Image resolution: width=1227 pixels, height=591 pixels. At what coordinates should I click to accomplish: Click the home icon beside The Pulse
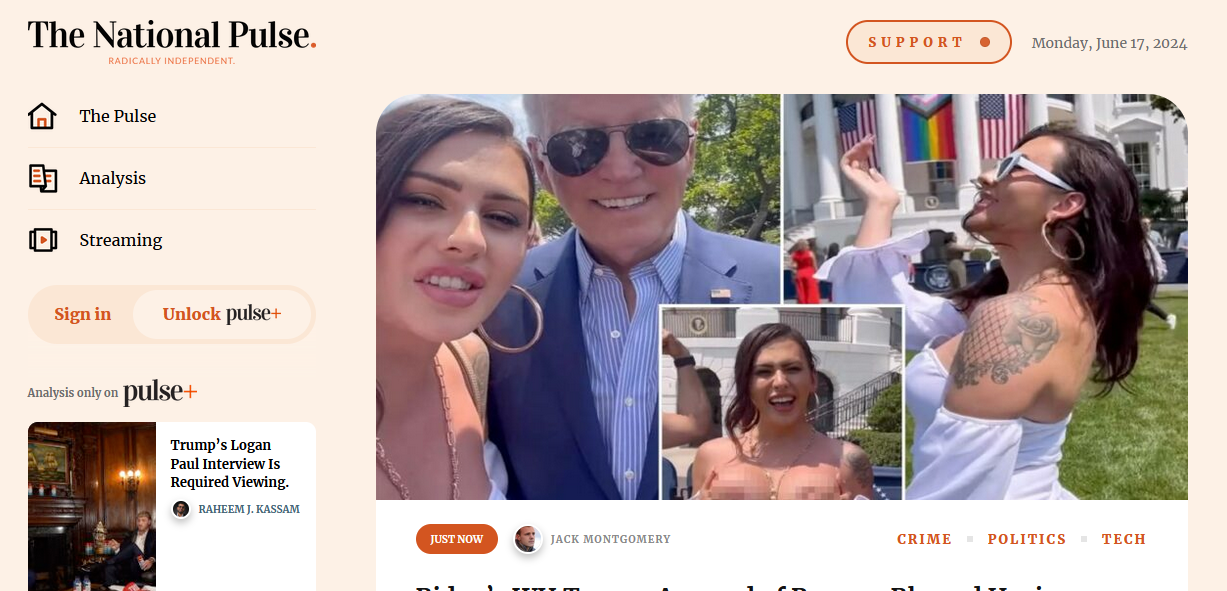click(42, 116)
